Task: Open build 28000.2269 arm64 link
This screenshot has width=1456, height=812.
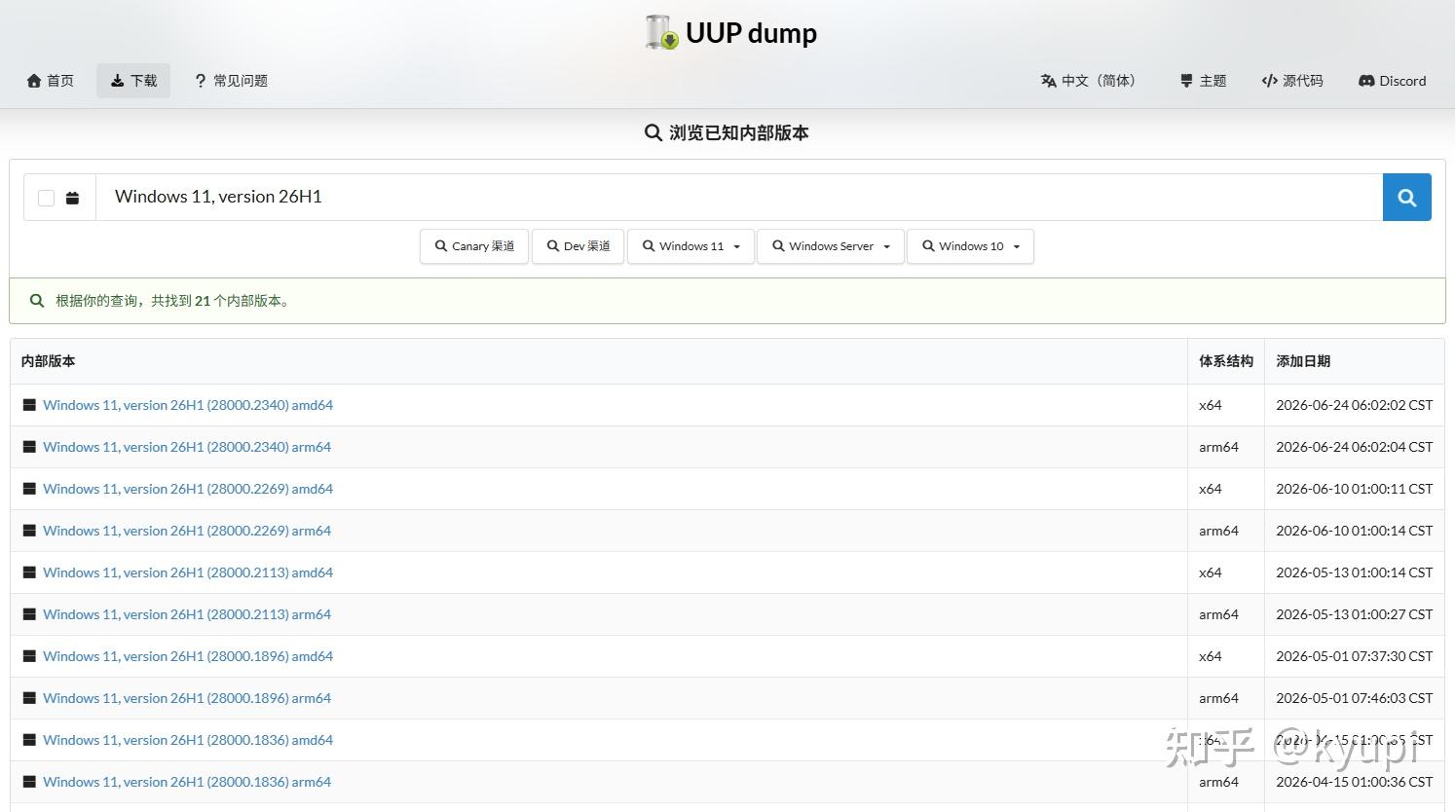Action: click(187, 531)
